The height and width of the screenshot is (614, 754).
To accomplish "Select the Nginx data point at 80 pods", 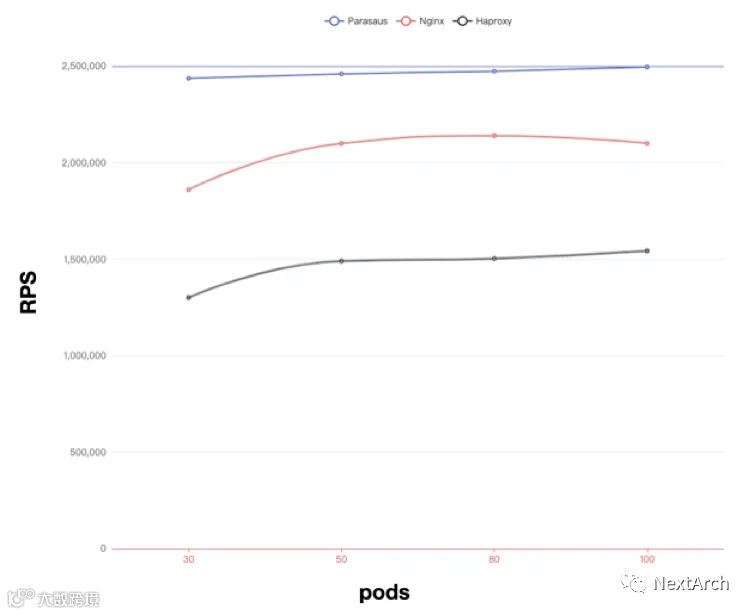I will 494,136.
